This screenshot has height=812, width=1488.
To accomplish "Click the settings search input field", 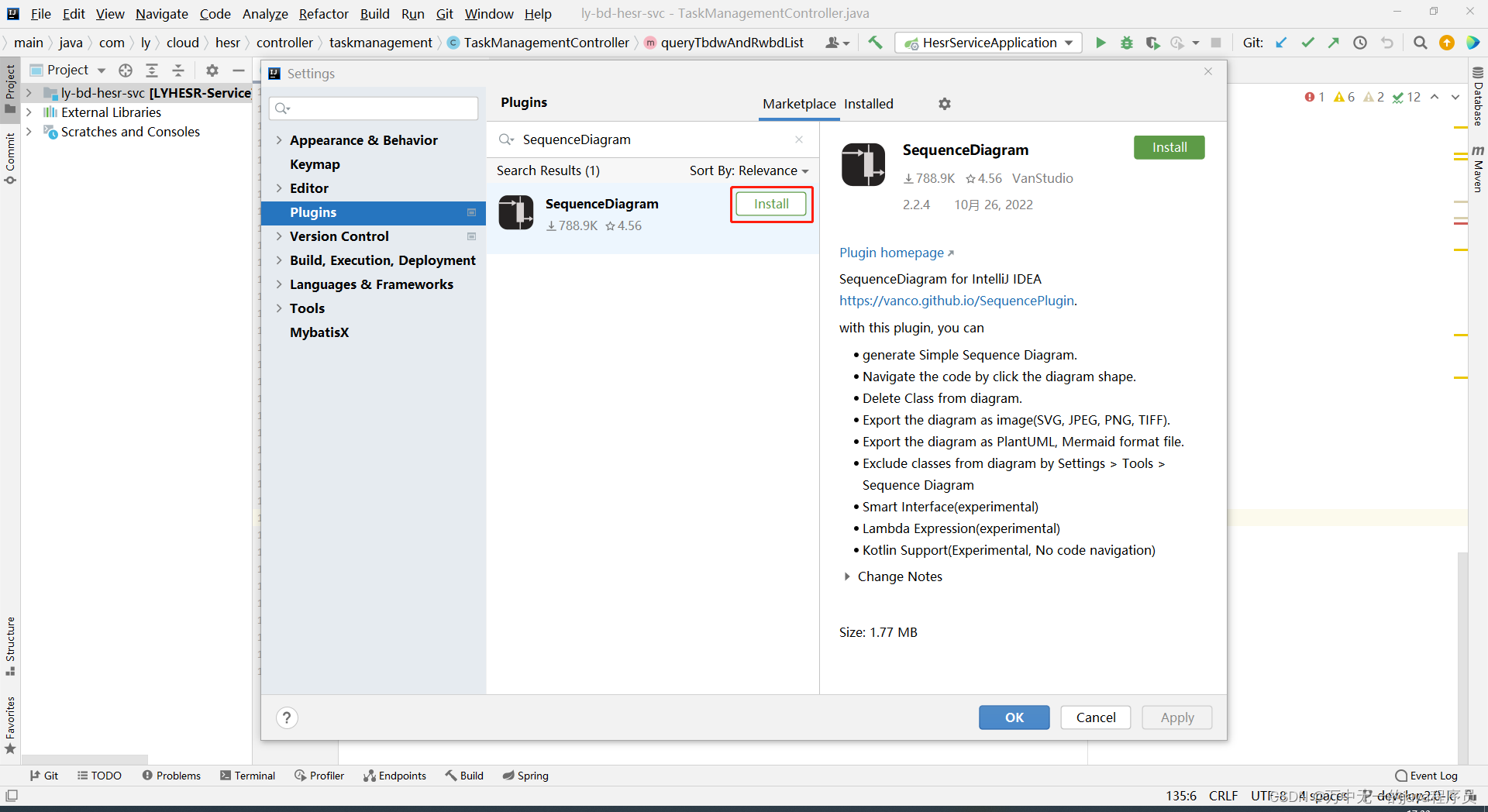I will click(x=374, y=108).
